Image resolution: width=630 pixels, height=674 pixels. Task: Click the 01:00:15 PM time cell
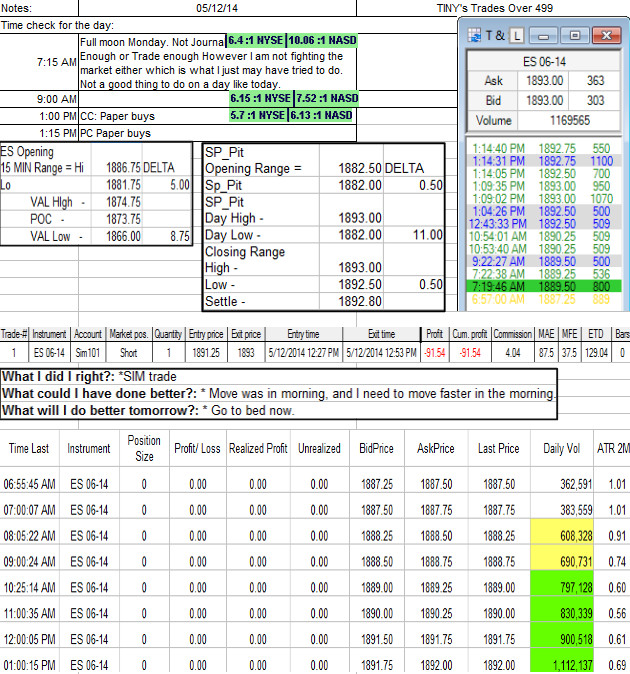[x=29, y=665]
